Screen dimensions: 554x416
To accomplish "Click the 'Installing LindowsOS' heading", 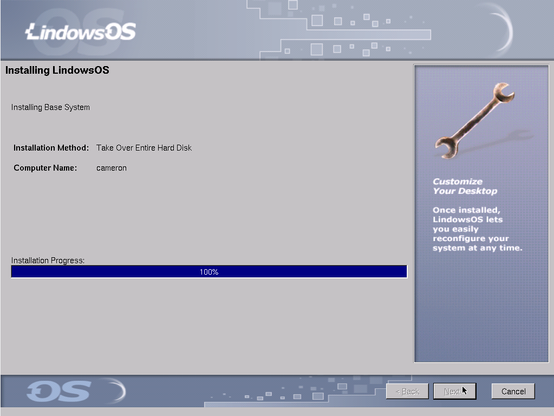I will coord(57,70).
